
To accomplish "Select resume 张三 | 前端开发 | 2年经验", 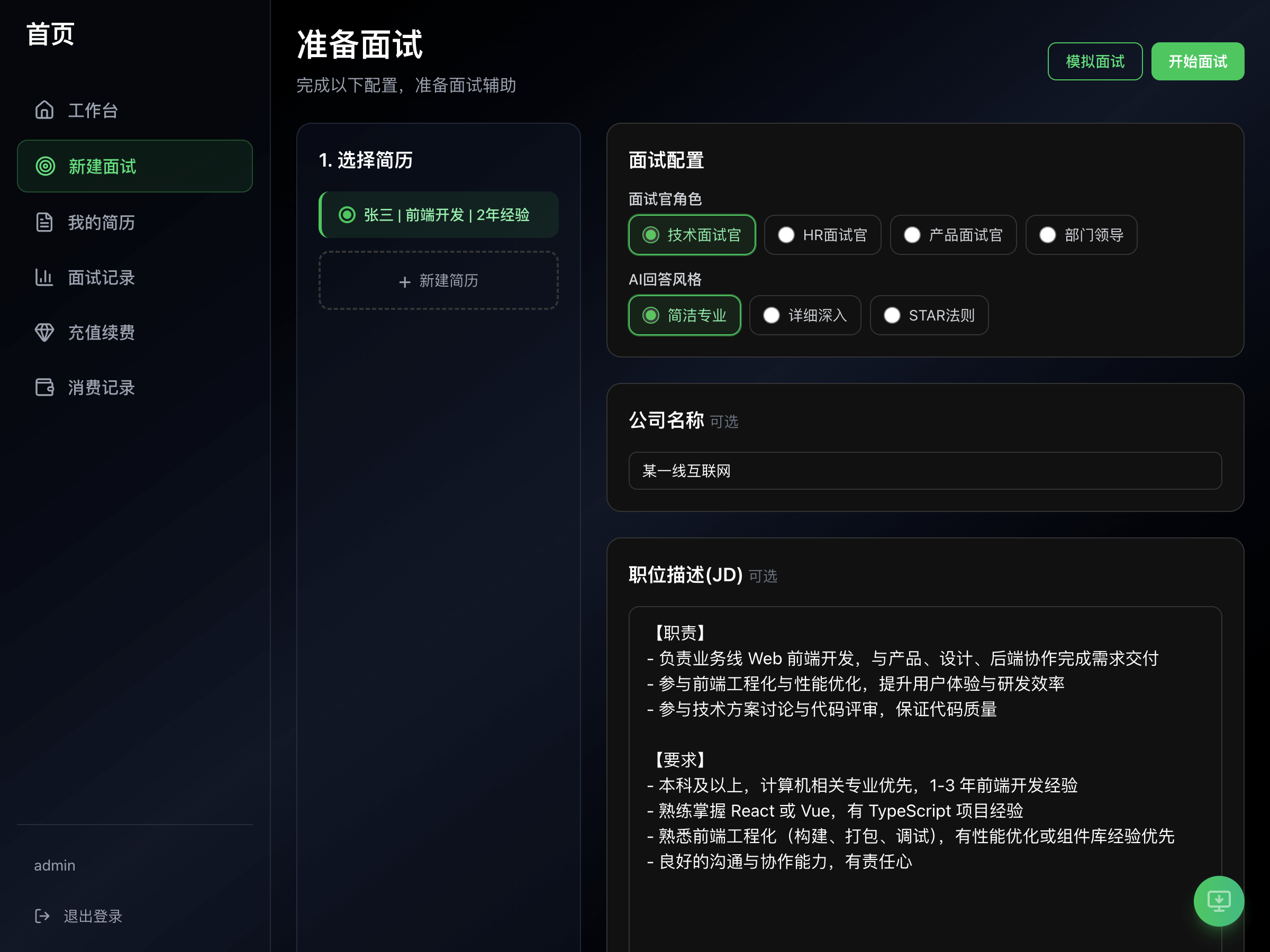I will pyautogui.click(x=439, y=215).
